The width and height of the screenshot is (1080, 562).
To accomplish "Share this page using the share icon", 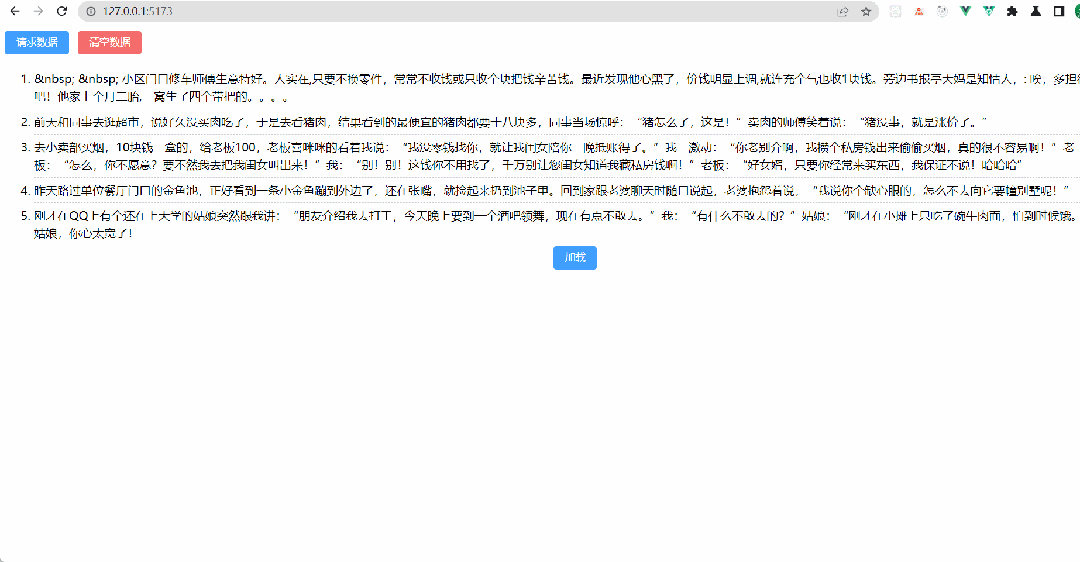I will tap(843, 11).
